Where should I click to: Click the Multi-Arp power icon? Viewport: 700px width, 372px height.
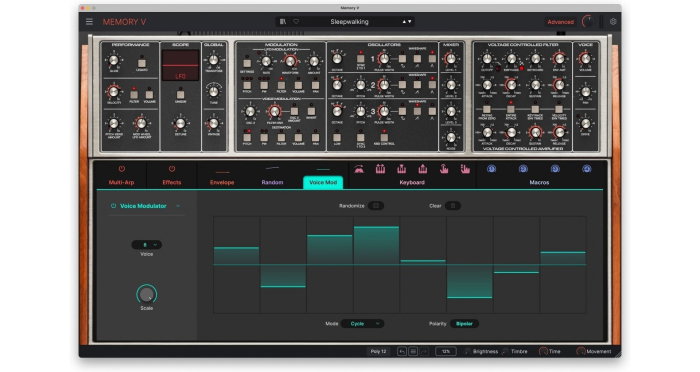(x=121, y=169)
